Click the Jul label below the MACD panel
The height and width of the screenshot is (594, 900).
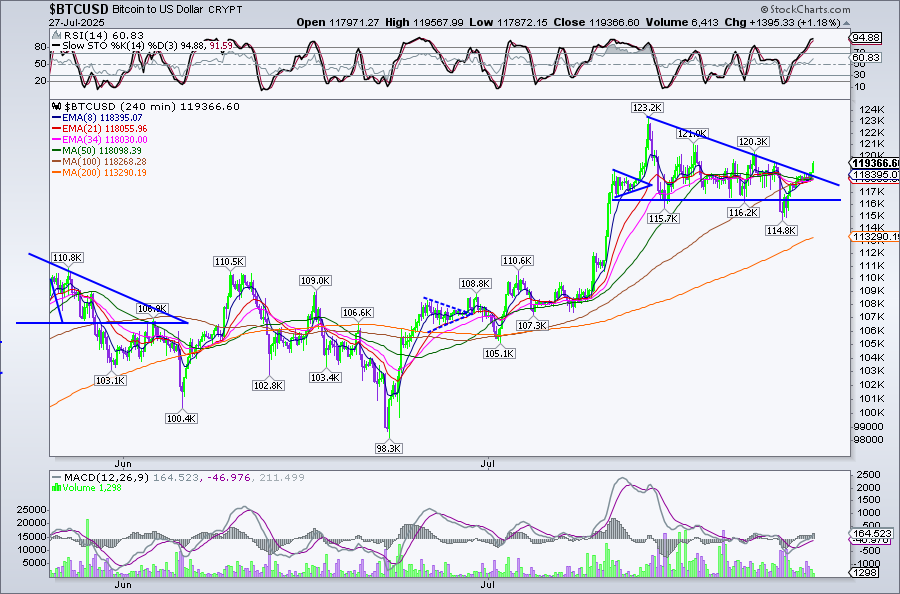487,585
